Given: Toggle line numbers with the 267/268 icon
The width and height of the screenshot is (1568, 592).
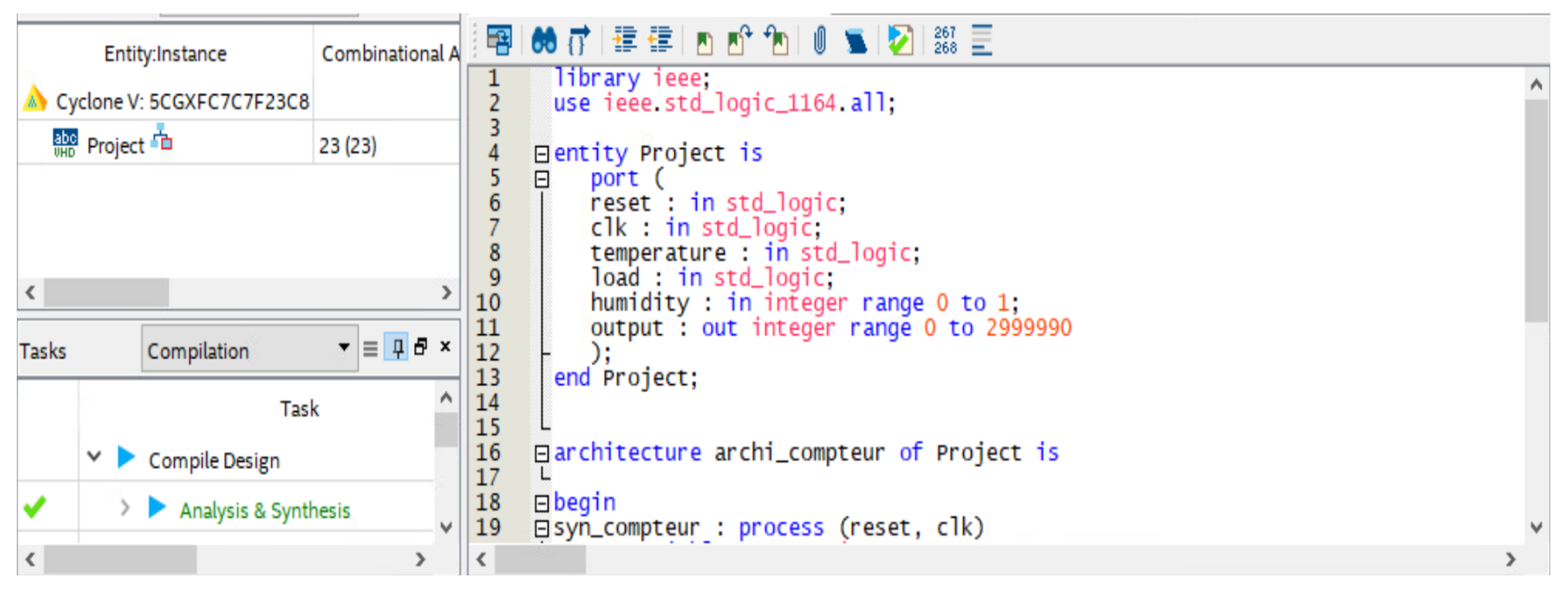Looking at the screenshot, I should [945, 40].
